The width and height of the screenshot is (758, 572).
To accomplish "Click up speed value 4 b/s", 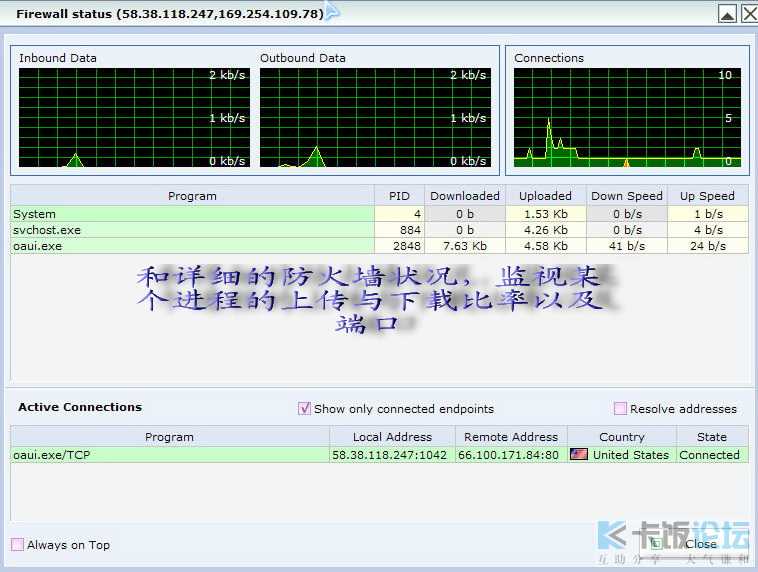I will (708, 230).
